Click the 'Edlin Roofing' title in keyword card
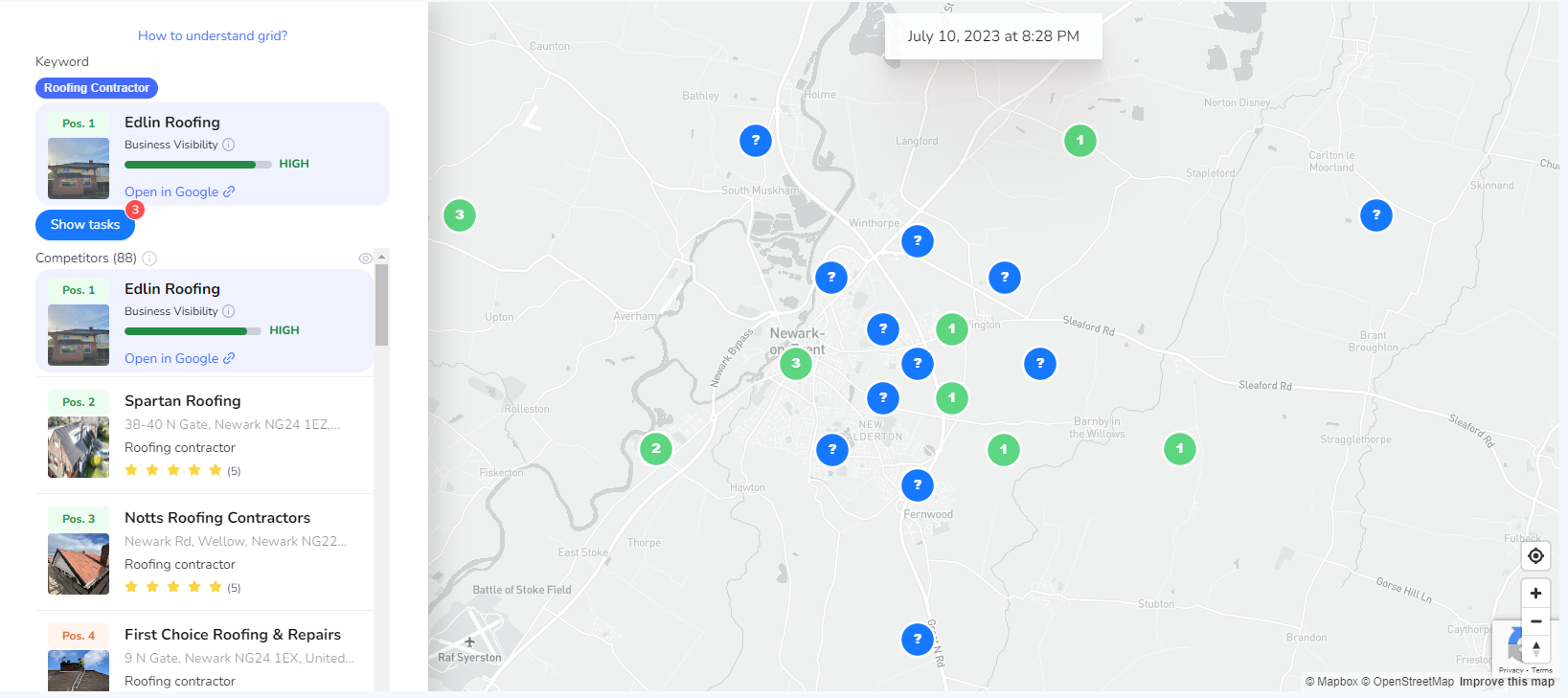The width and height of the screenshot is (1568, 698). click(x=172, y=123)
